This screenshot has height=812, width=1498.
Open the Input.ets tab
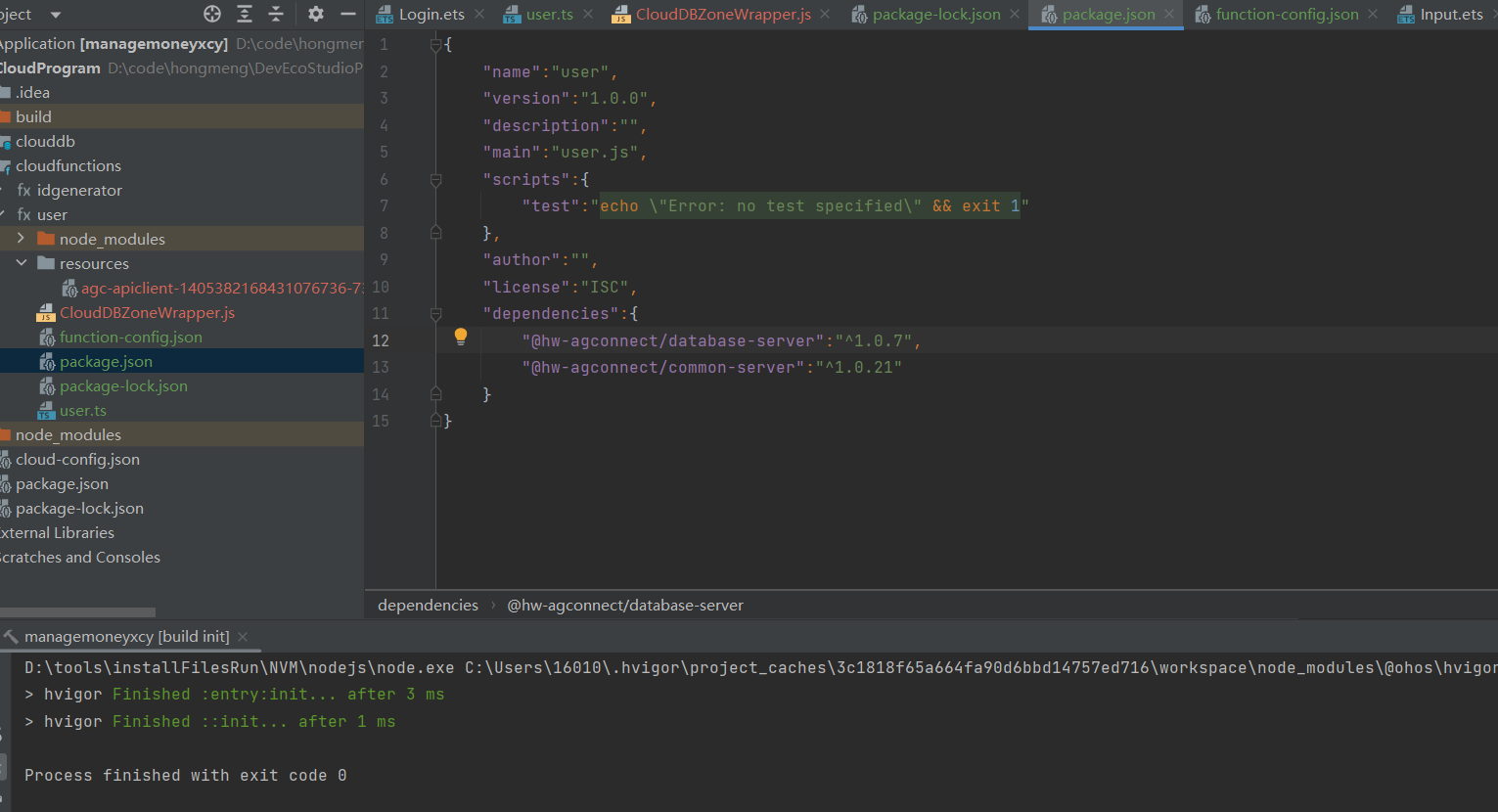pos(1451,15)
